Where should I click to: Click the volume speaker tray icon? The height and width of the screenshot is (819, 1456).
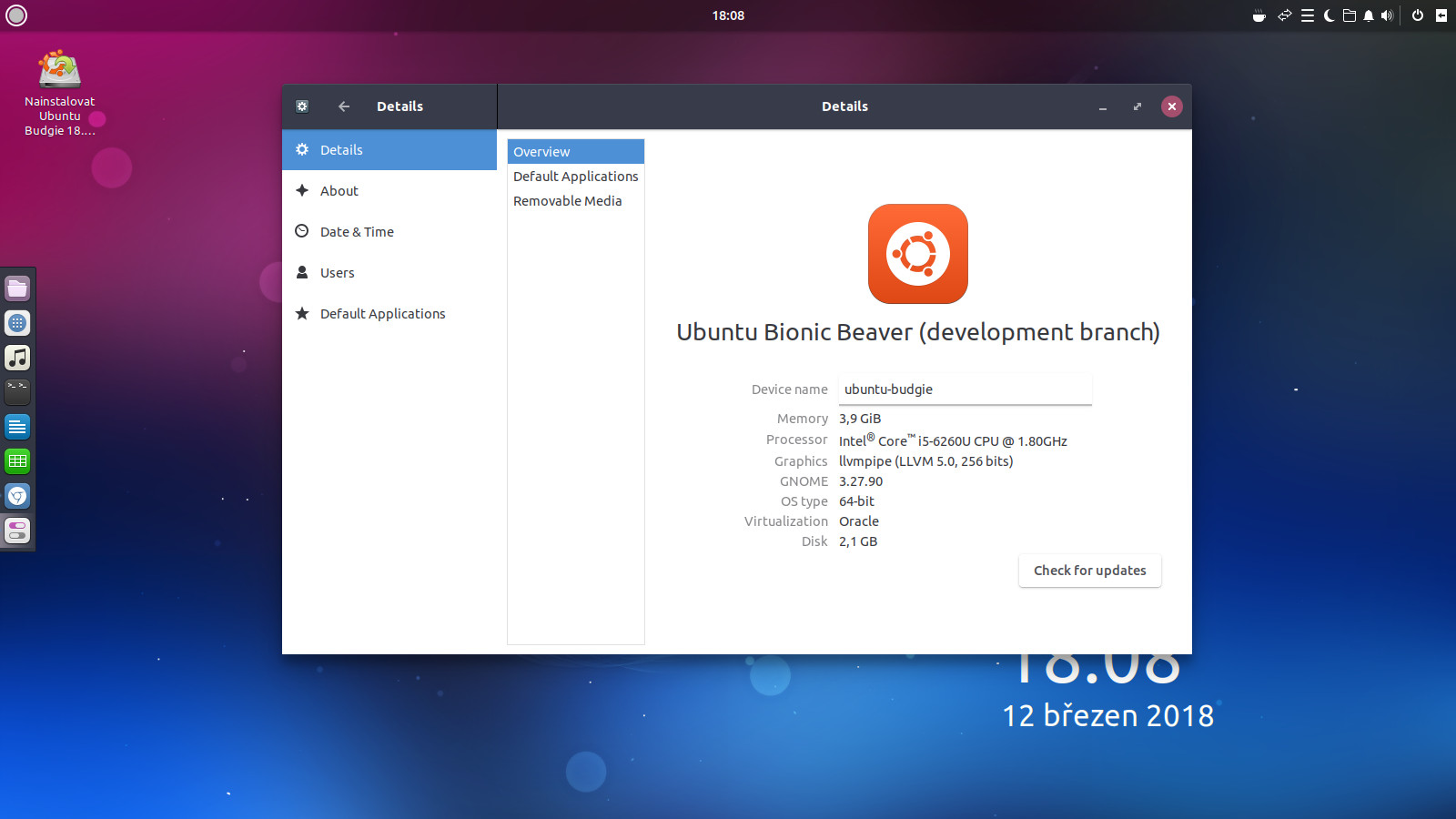point(1387,15)
